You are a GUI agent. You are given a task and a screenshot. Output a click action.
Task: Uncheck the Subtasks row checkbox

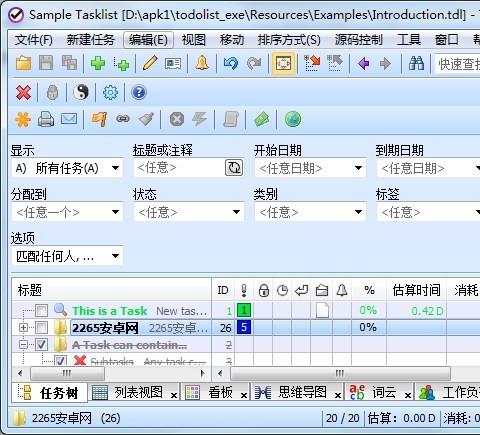tap(60, 361)
